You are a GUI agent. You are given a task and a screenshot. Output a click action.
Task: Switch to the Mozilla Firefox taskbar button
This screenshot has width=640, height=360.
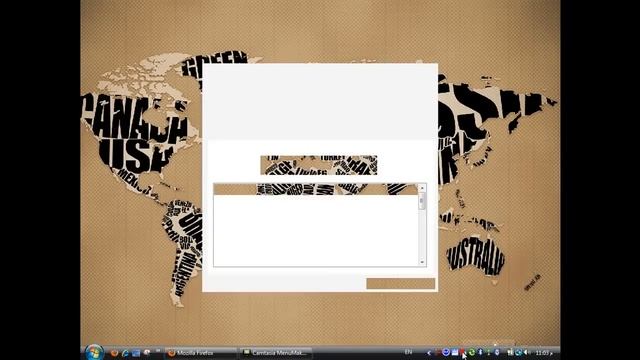click(x=200, y=353)
